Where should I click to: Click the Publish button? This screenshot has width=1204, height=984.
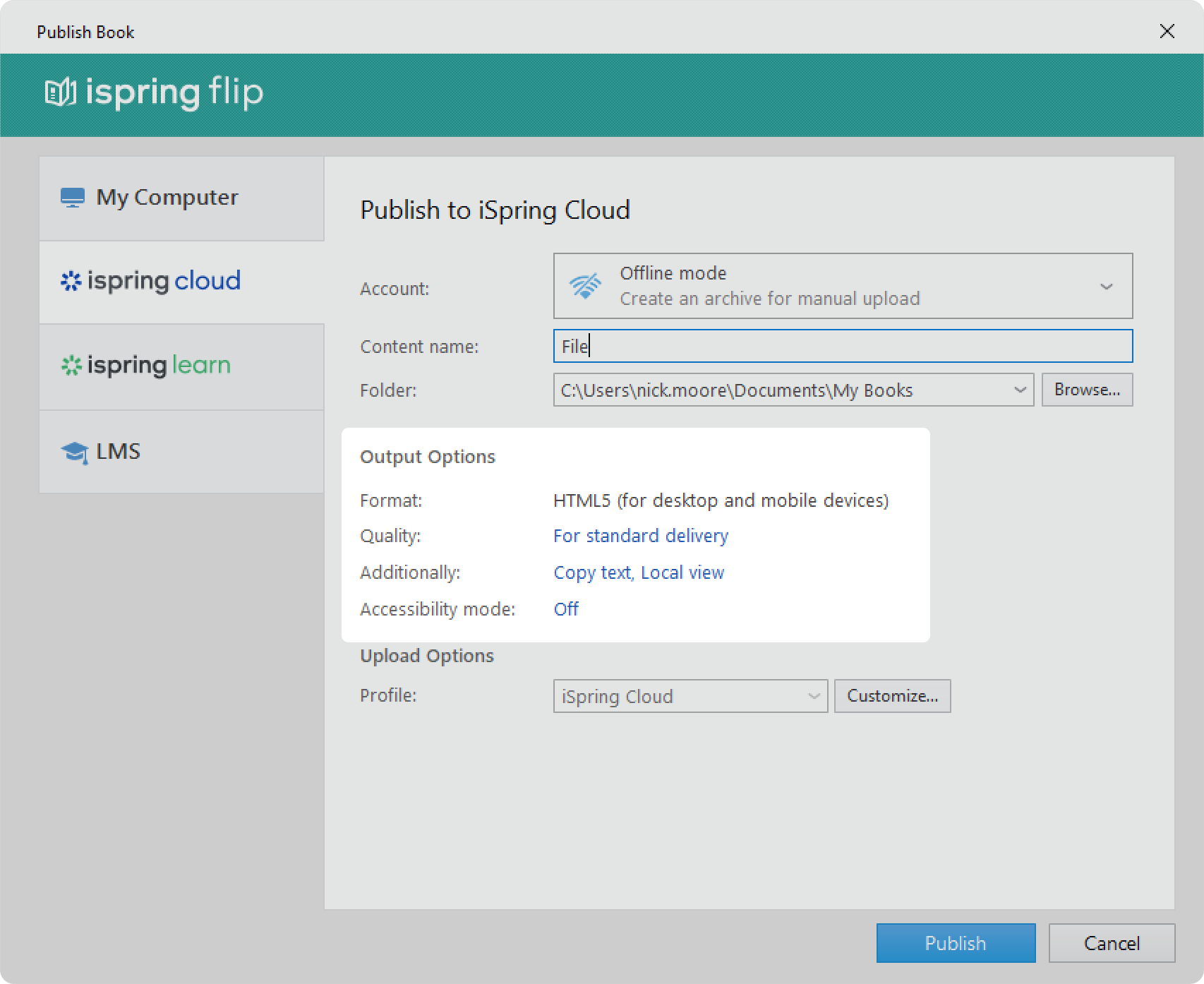[x=956, y=943]
